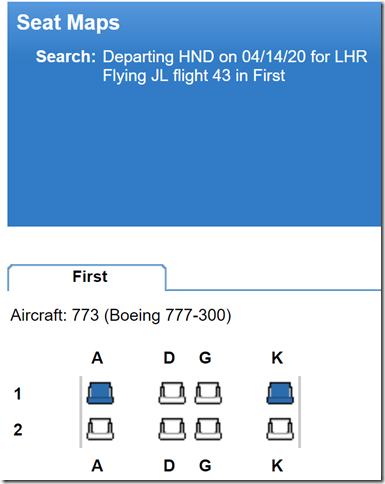Click the Seat Maps heading
The height and width of the screenshot is (484, 385).
click(x=68, y=23)
